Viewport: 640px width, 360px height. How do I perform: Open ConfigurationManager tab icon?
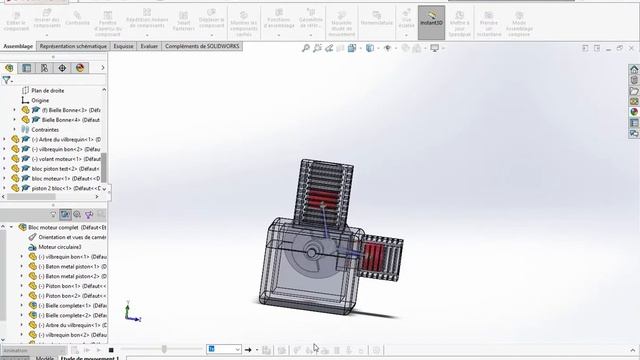[x=44, y=68]
